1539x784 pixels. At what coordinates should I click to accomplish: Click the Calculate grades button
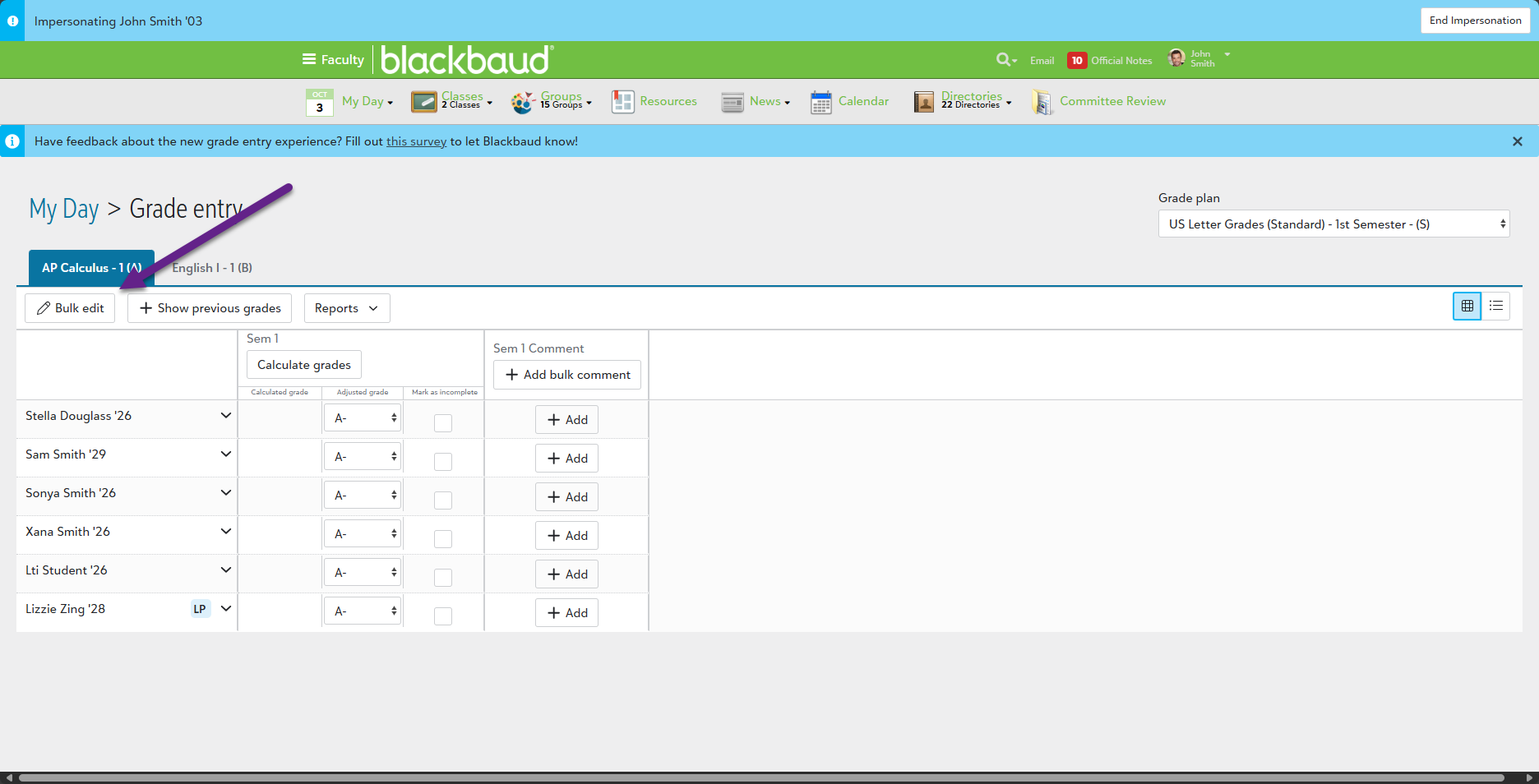(x=304, y=365)
